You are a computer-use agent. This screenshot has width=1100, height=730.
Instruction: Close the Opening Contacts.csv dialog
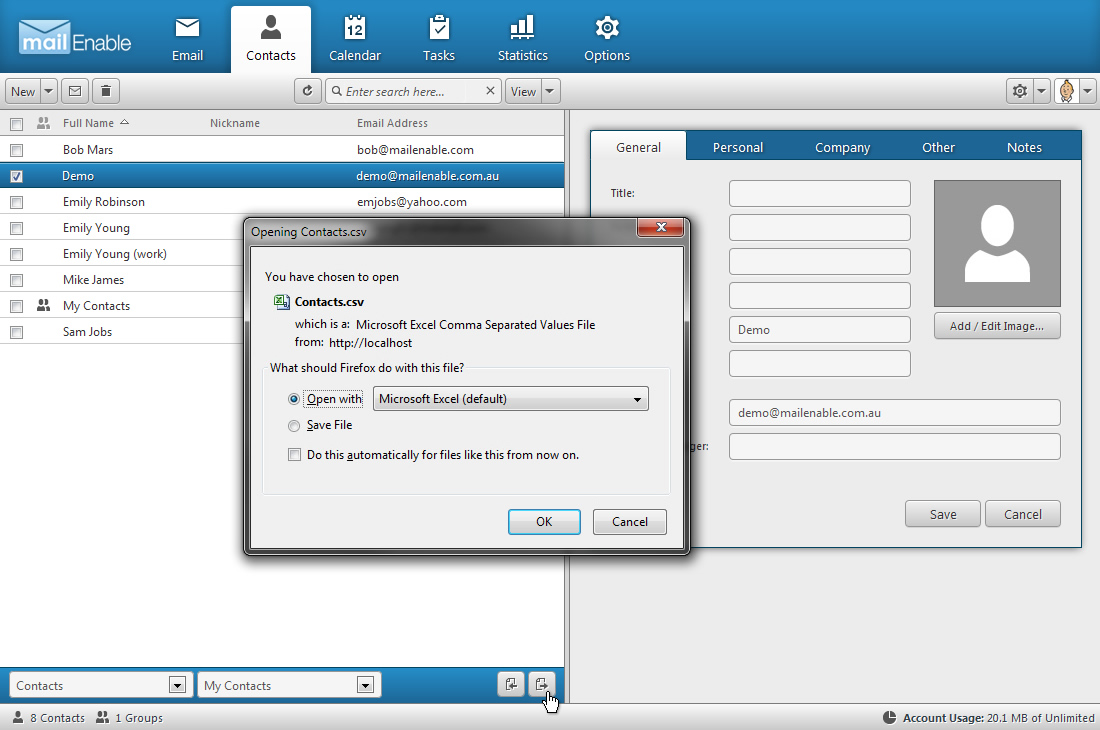pos(660,227)
